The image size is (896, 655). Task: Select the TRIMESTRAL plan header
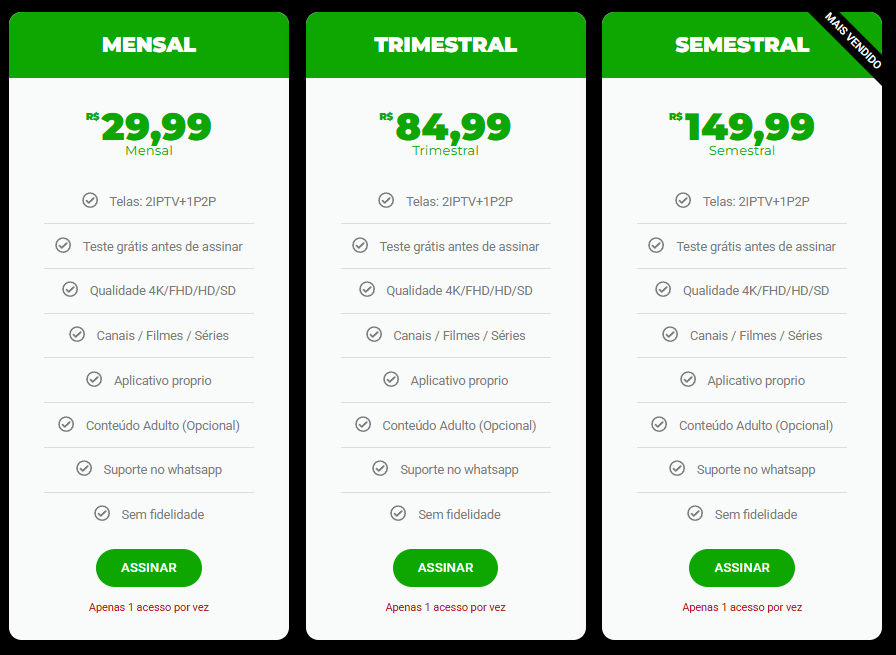(446, 45)
